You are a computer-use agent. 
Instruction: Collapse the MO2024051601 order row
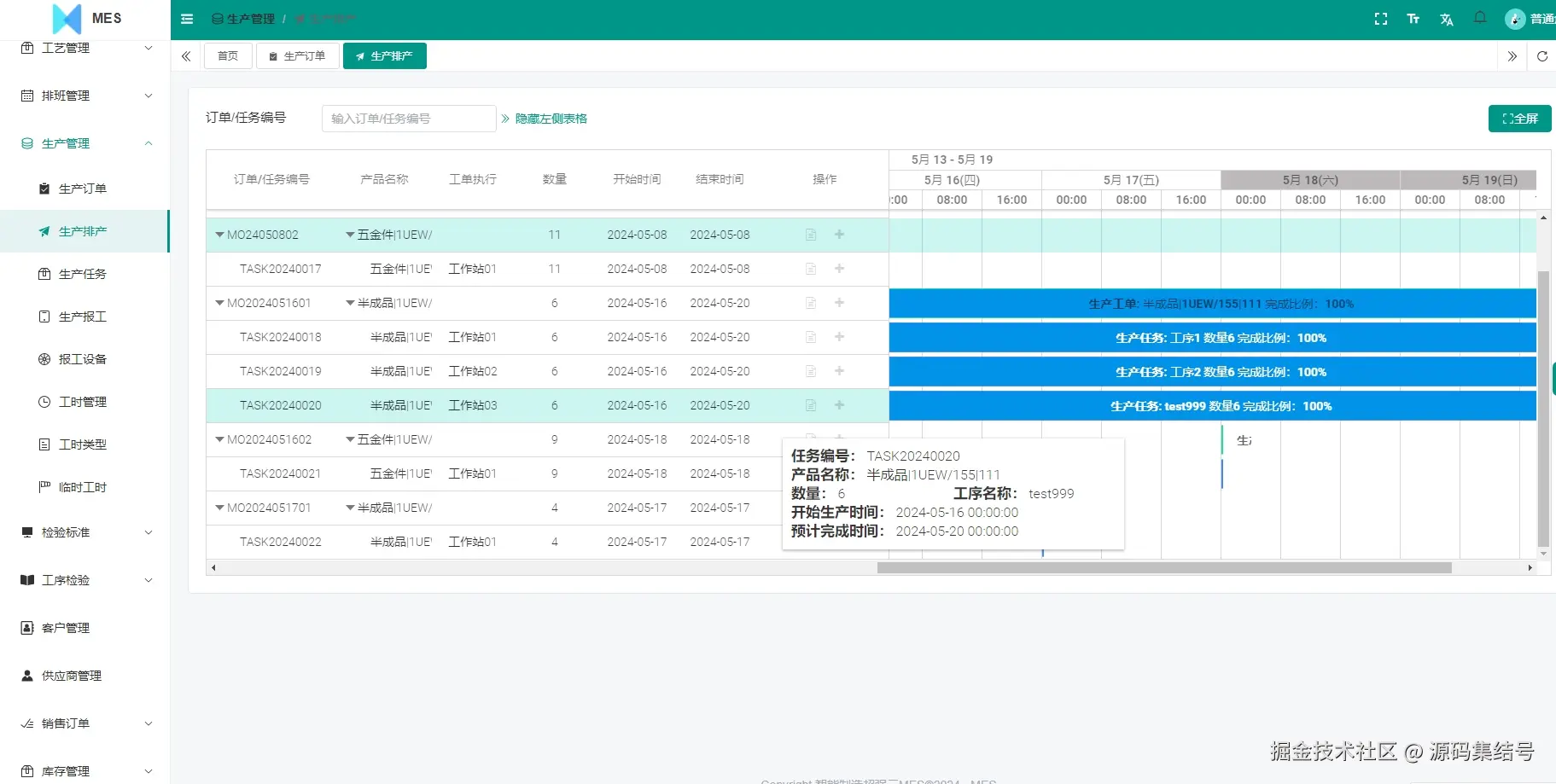[219, 303]
